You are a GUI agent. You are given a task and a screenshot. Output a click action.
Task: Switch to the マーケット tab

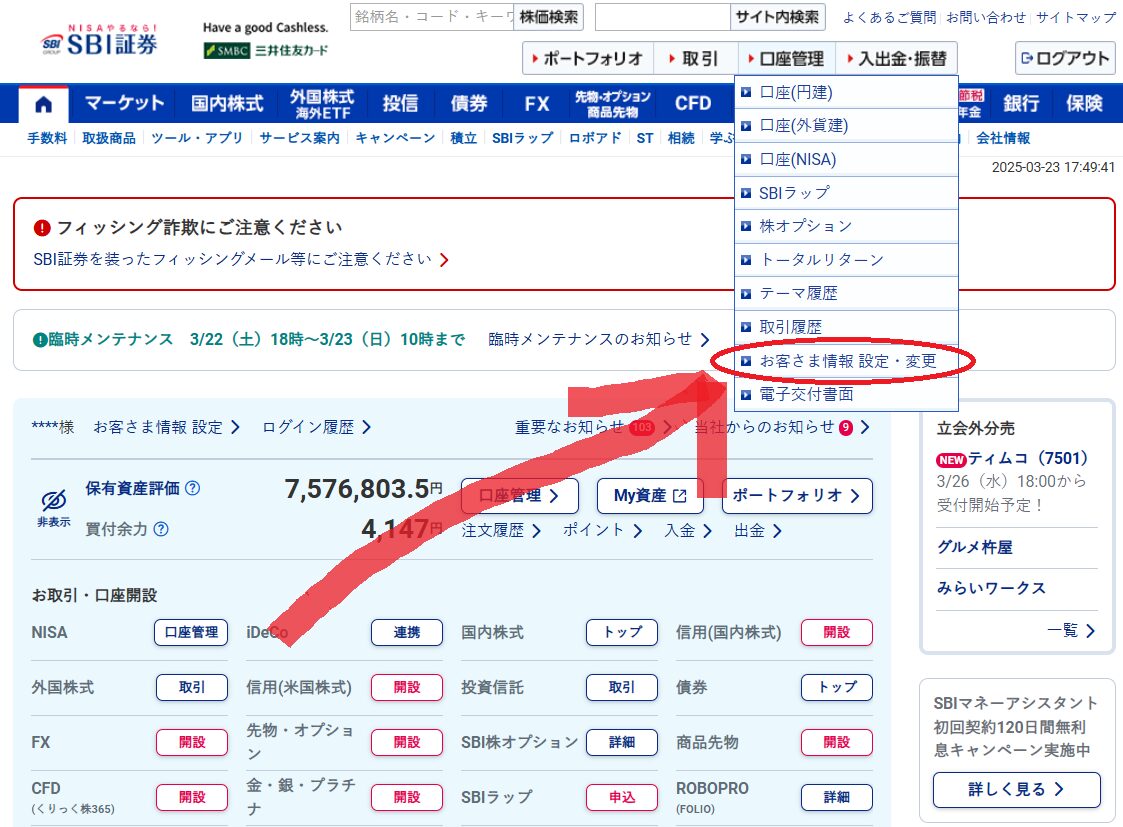124,102
